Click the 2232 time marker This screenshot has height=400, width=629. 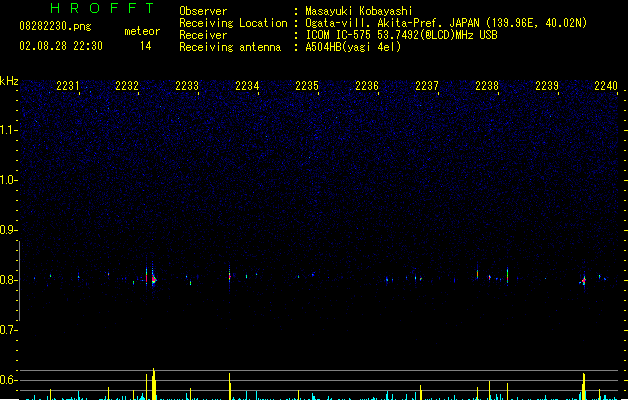coord(127,86)
